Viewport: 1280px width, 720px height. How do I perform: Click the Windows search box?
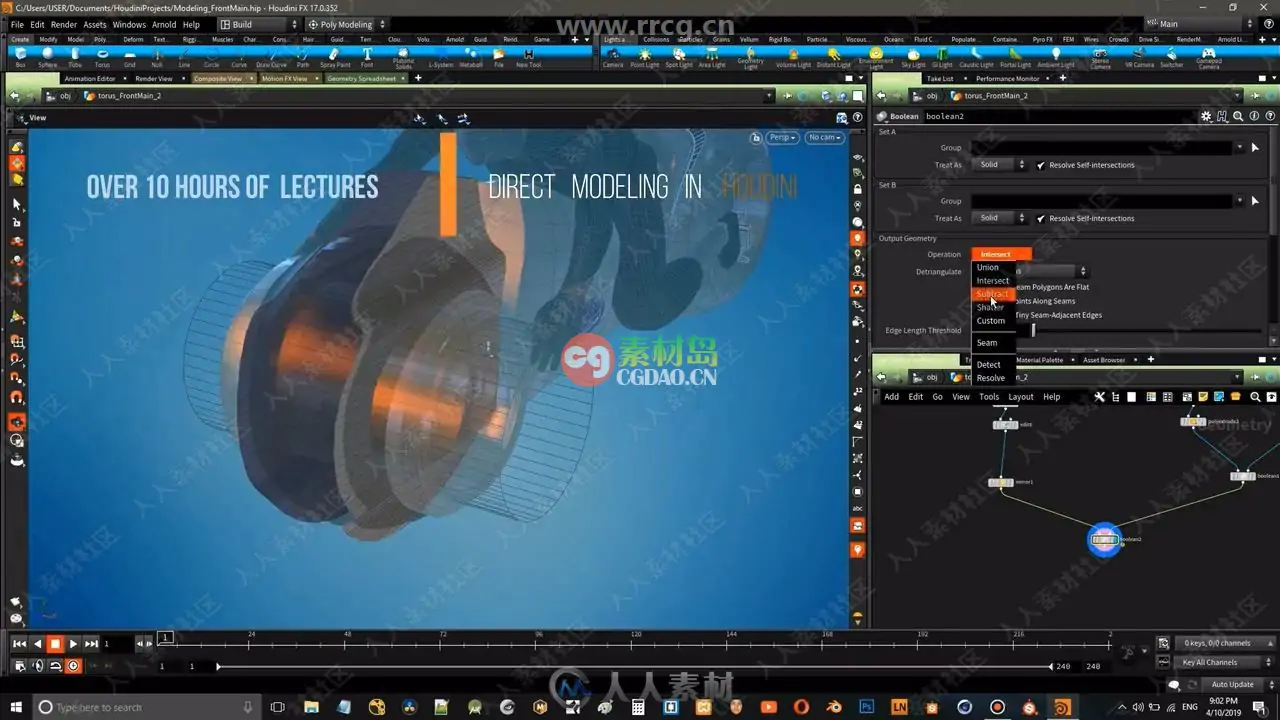145,707
